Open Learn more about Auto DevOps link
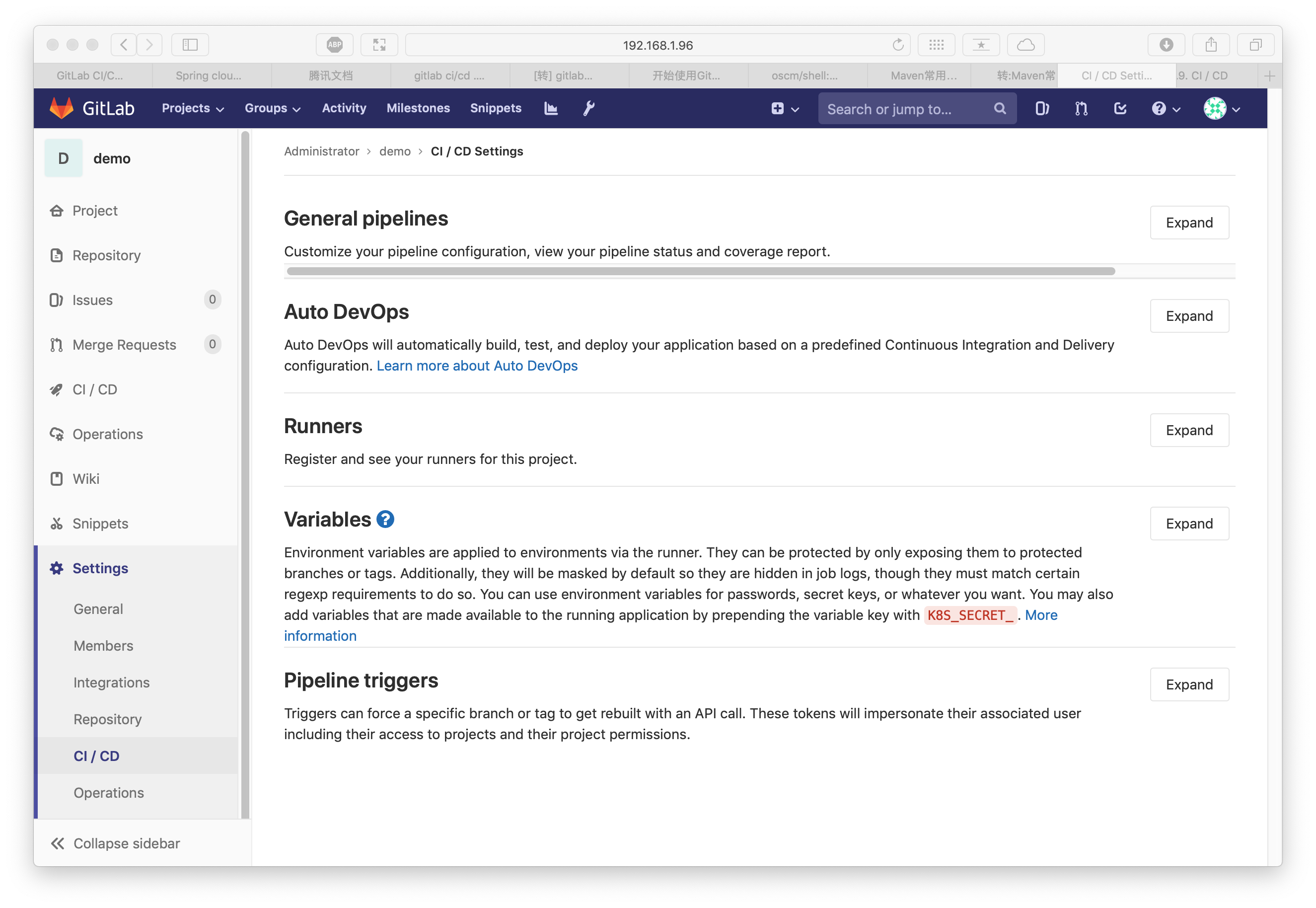 click(x=477, y=366)
